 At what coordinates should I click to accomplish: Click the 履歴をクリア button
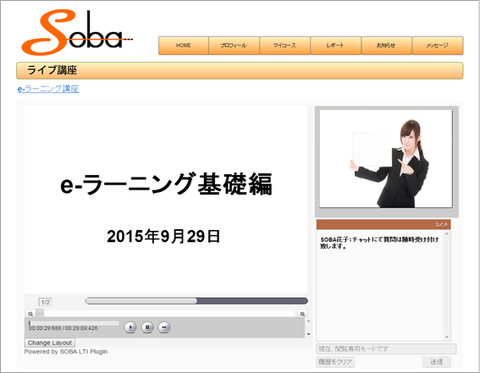[335, 362]
